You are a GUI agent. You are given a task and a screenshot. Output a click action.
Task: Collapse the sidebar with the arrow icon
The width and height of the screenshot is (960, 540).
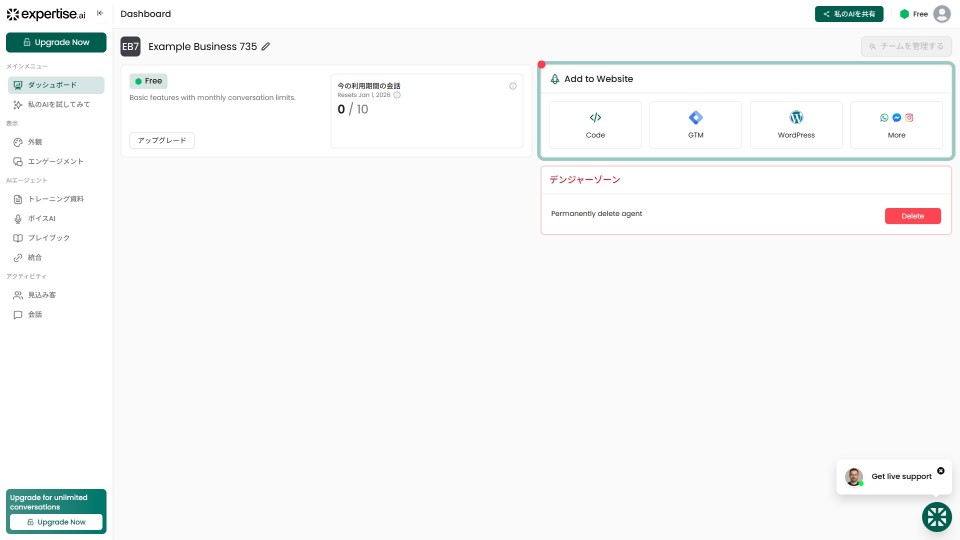pos(99,13)
